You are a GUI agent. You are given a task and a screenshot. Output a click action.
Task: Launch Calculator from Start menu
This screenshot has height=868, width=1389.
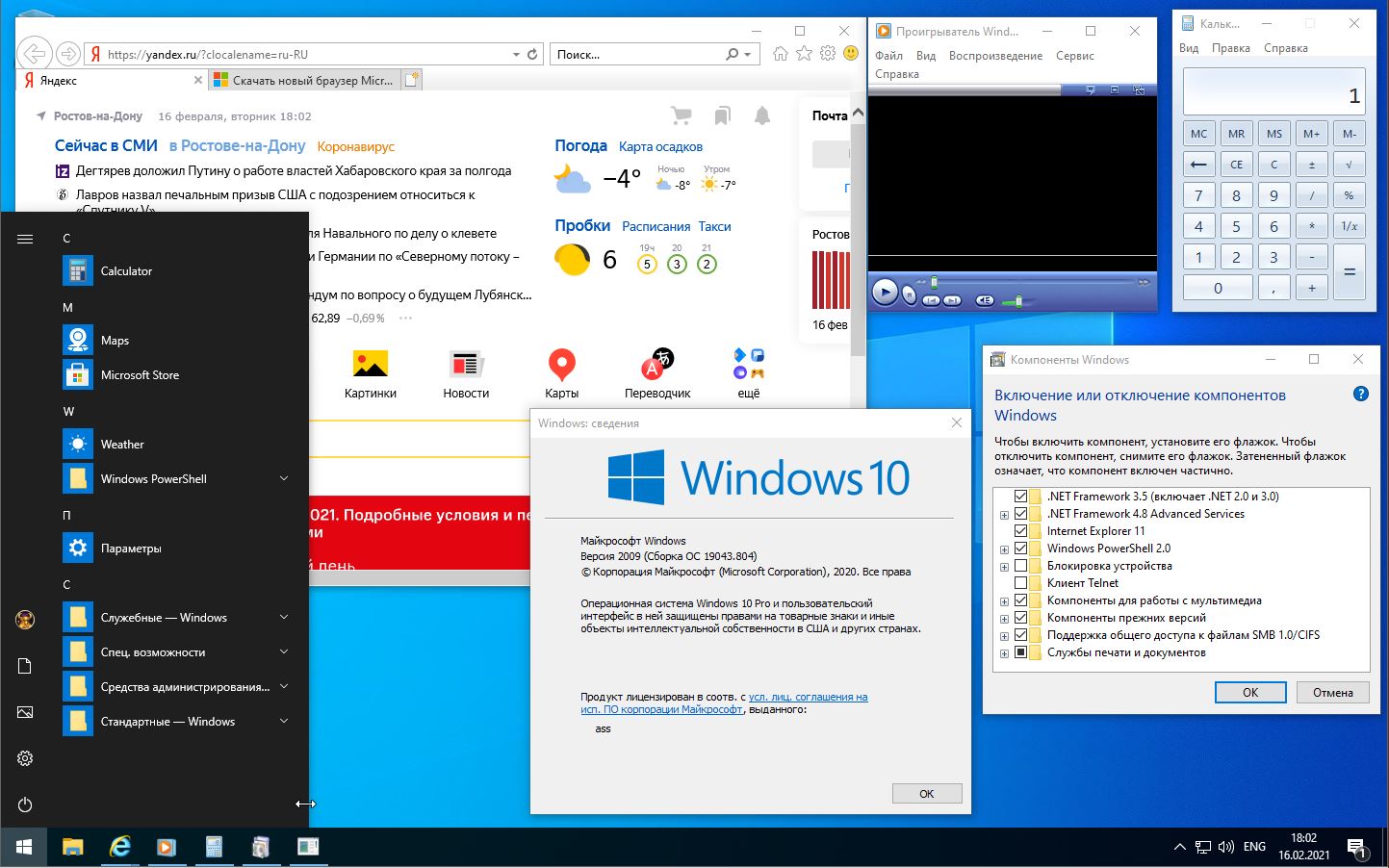(x=175, y=271)
